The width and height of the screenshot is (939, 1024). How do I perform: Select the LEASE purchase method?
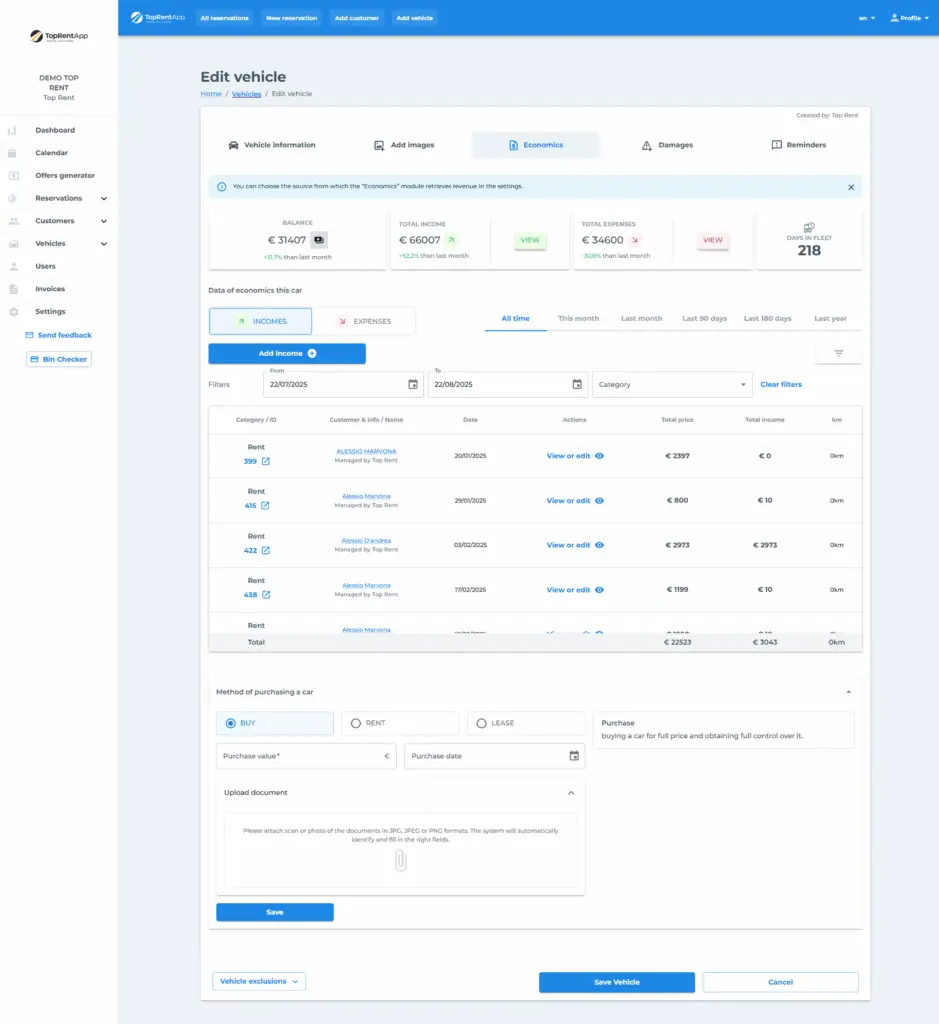(482, 723)
